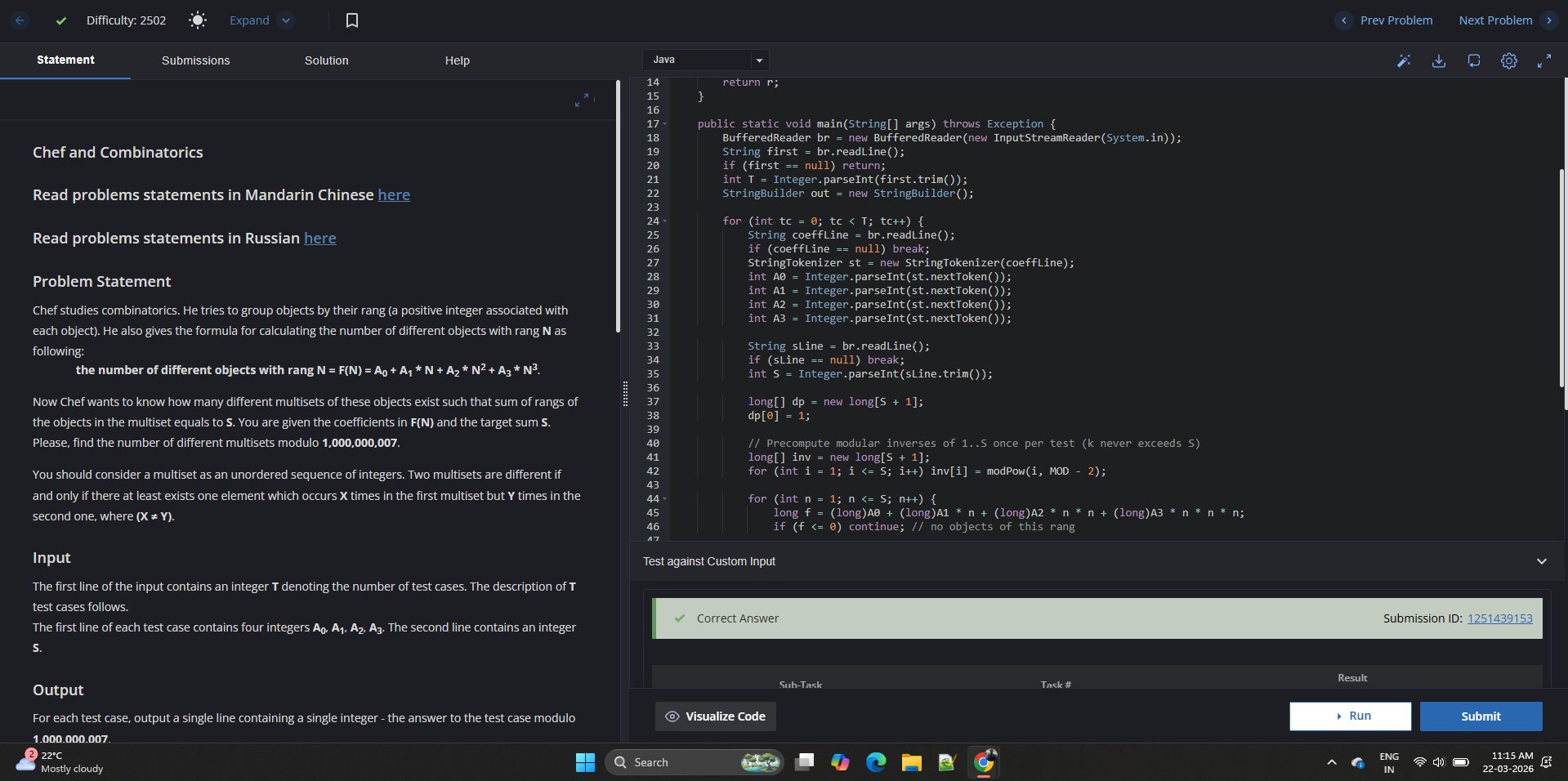1568x781 pixels.
Task: Click the back arrow icon
Action: [20, 20]
